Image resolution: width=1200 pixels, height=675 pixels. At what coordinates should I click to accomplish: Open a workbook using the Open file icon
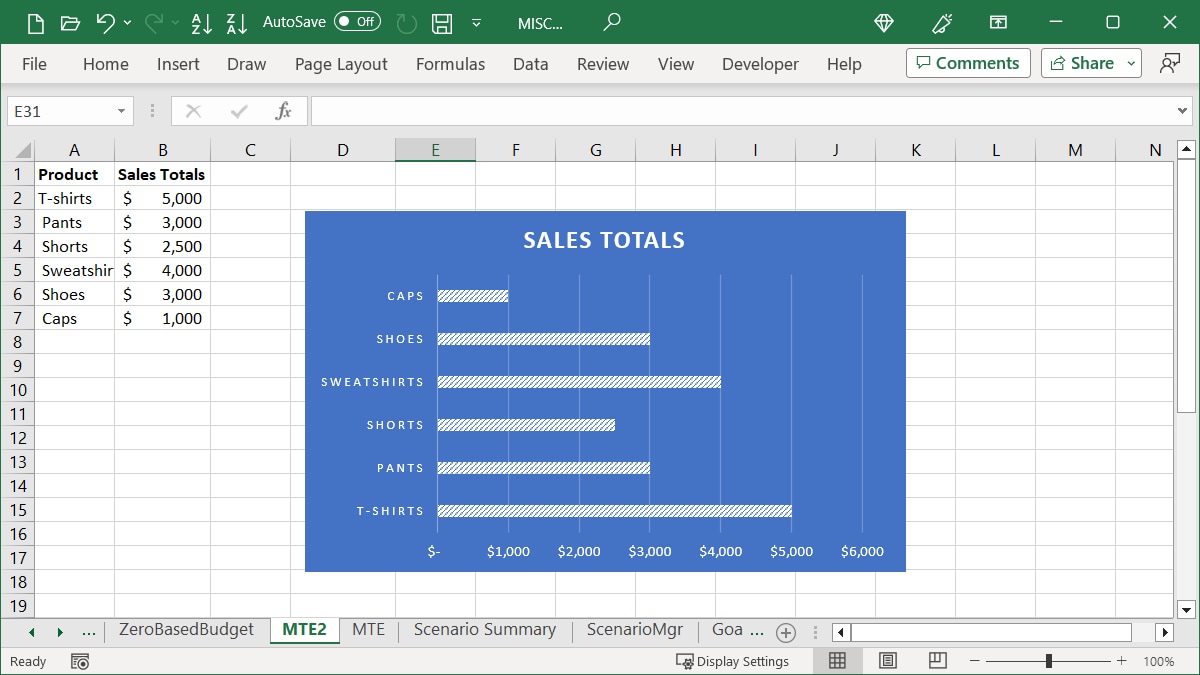point(70,22)
